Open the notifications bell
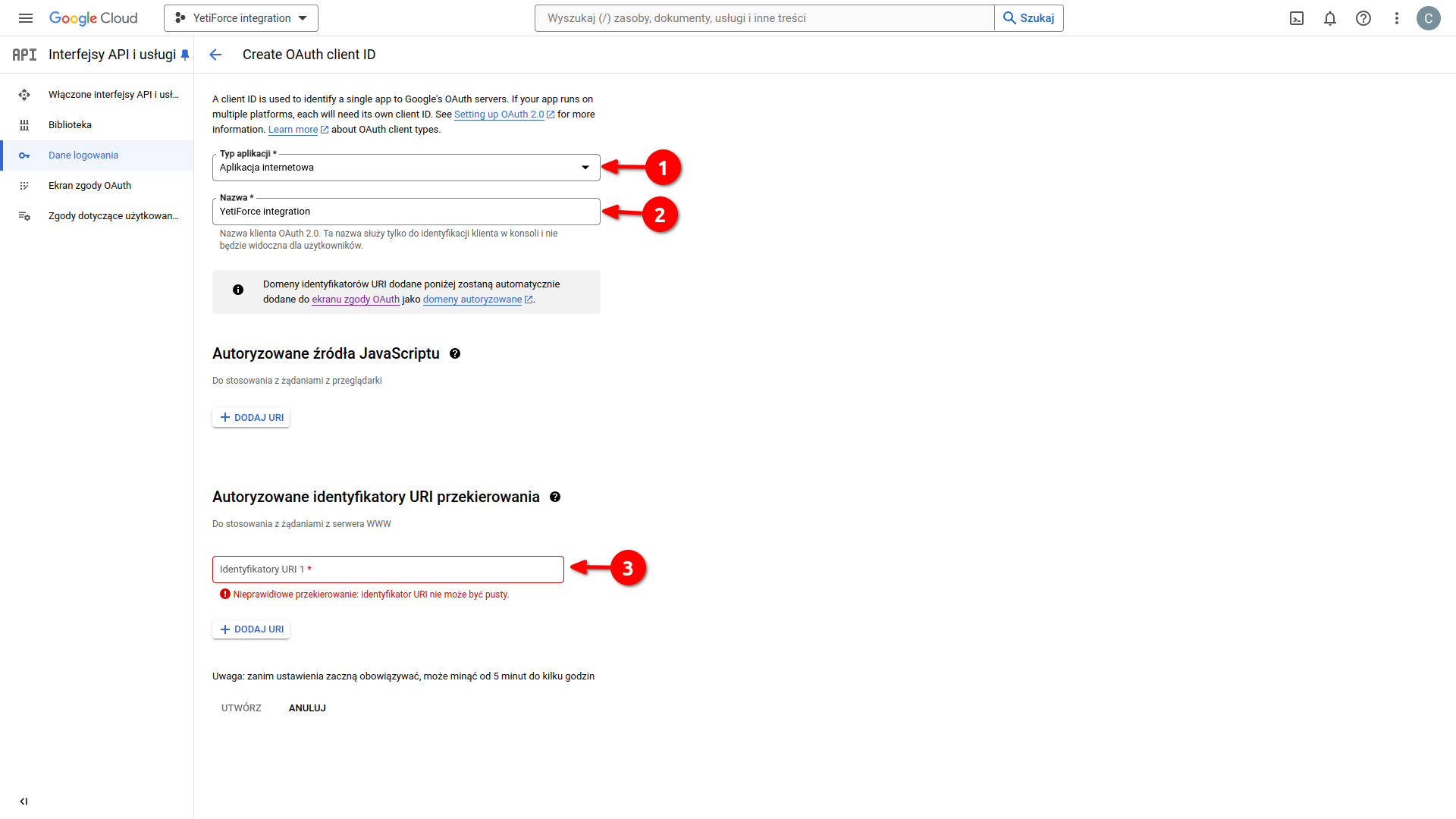This screenshot has width=1456, height=819. point(1330,18)
